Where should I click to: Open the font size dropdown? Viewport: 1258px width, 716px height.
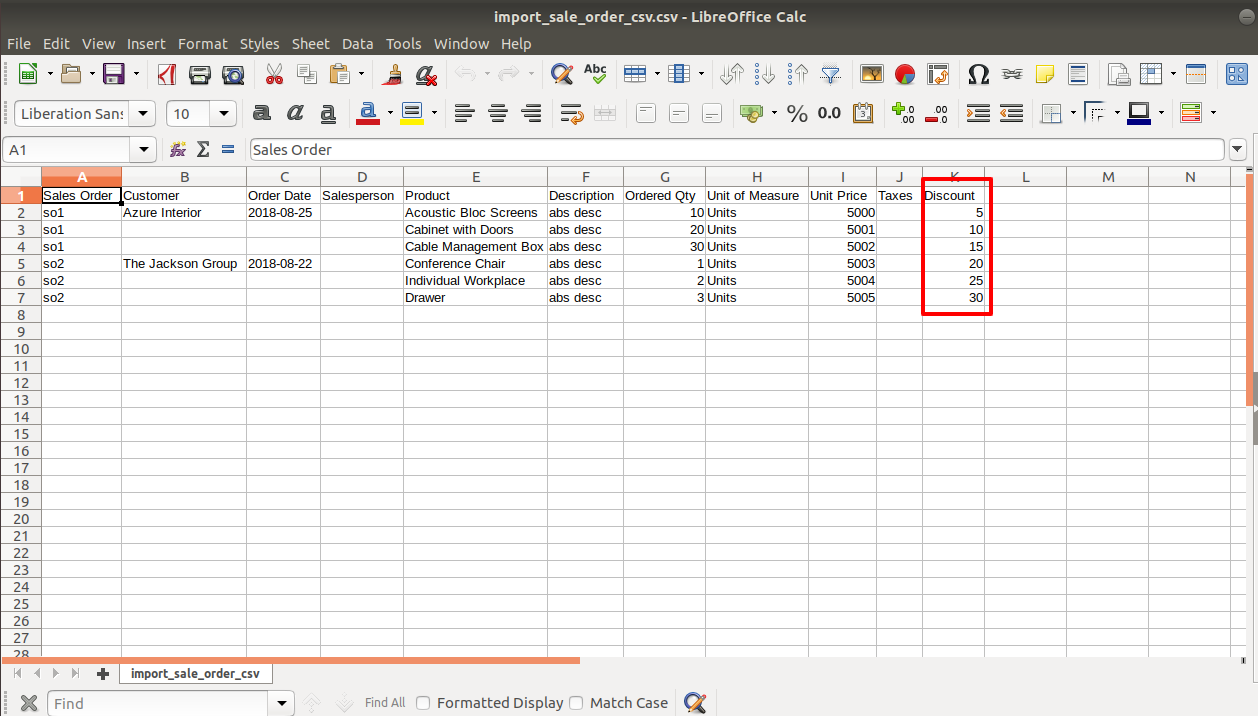pyautogui.click(x=225, y=113)
